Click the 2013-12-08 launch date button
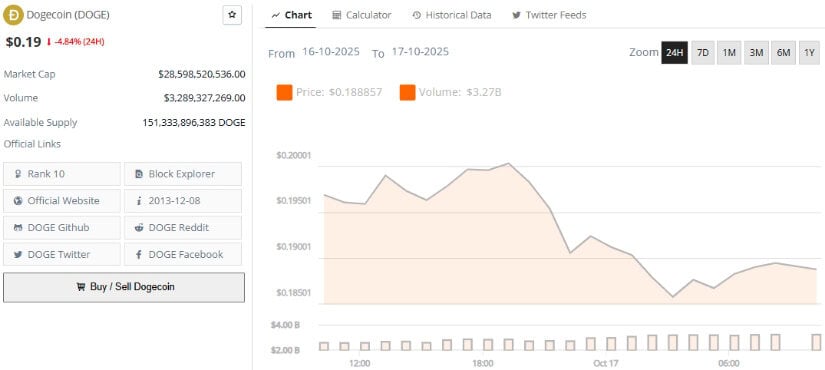825x370 pixels. [183, 201]
